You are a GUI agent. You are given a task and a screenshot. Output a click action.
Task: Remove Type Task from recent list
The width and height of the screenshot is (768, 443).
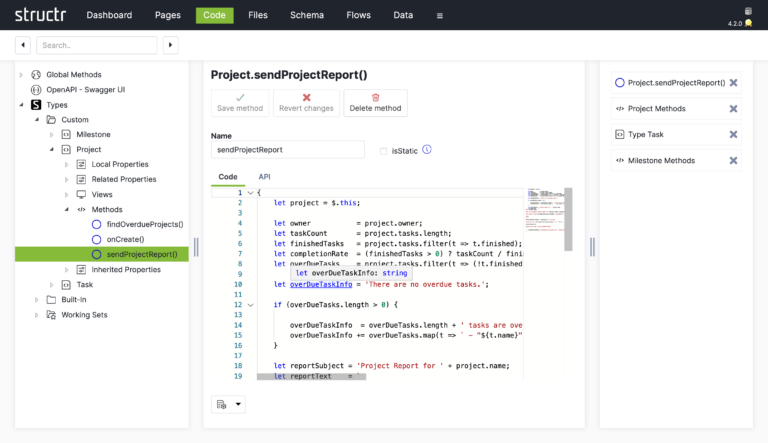pyautogui.click(x=733, y=134)
